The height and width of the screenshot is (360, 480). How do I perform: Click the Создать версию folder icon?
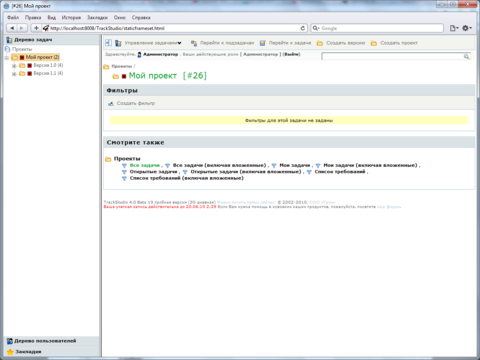click(x=320, y=43)
